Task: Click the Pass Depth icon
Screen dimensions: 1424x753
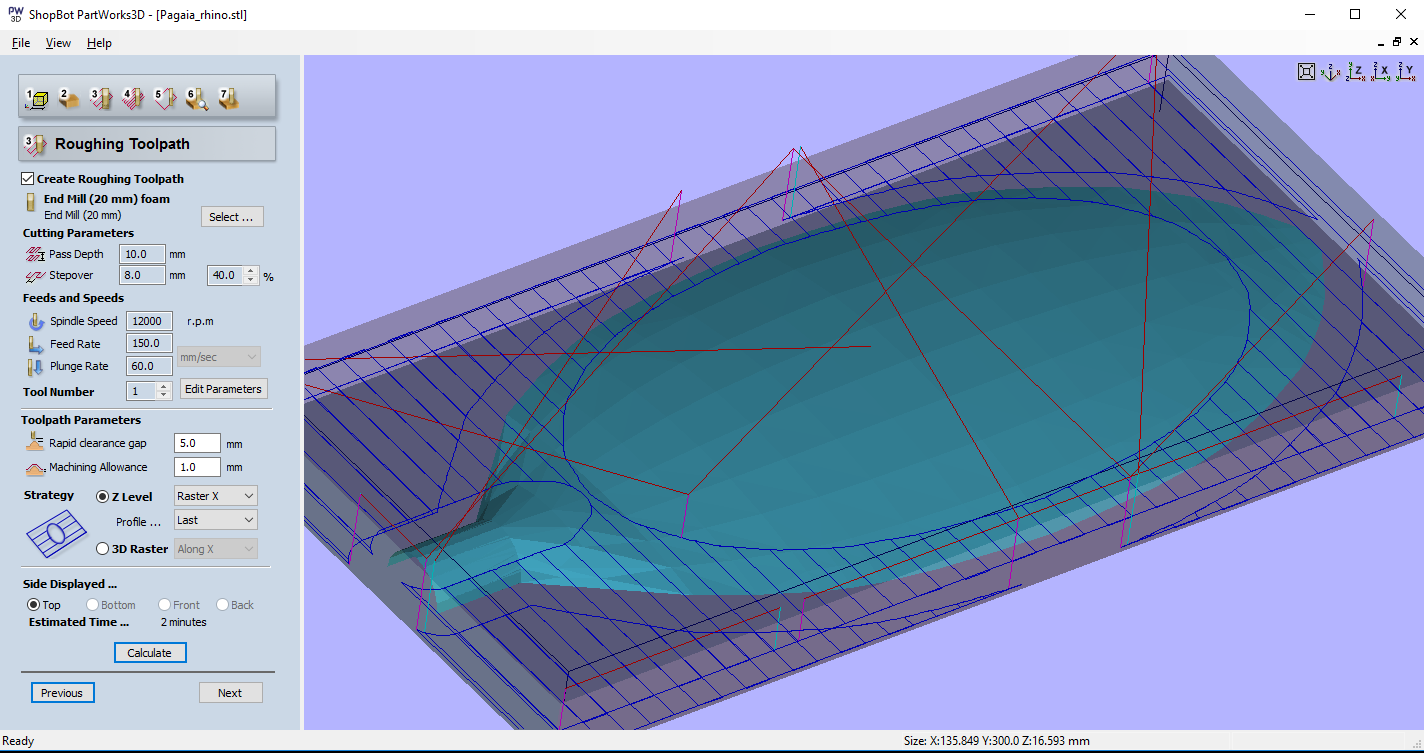Action: pyautogui.click(x=36, y=254)
